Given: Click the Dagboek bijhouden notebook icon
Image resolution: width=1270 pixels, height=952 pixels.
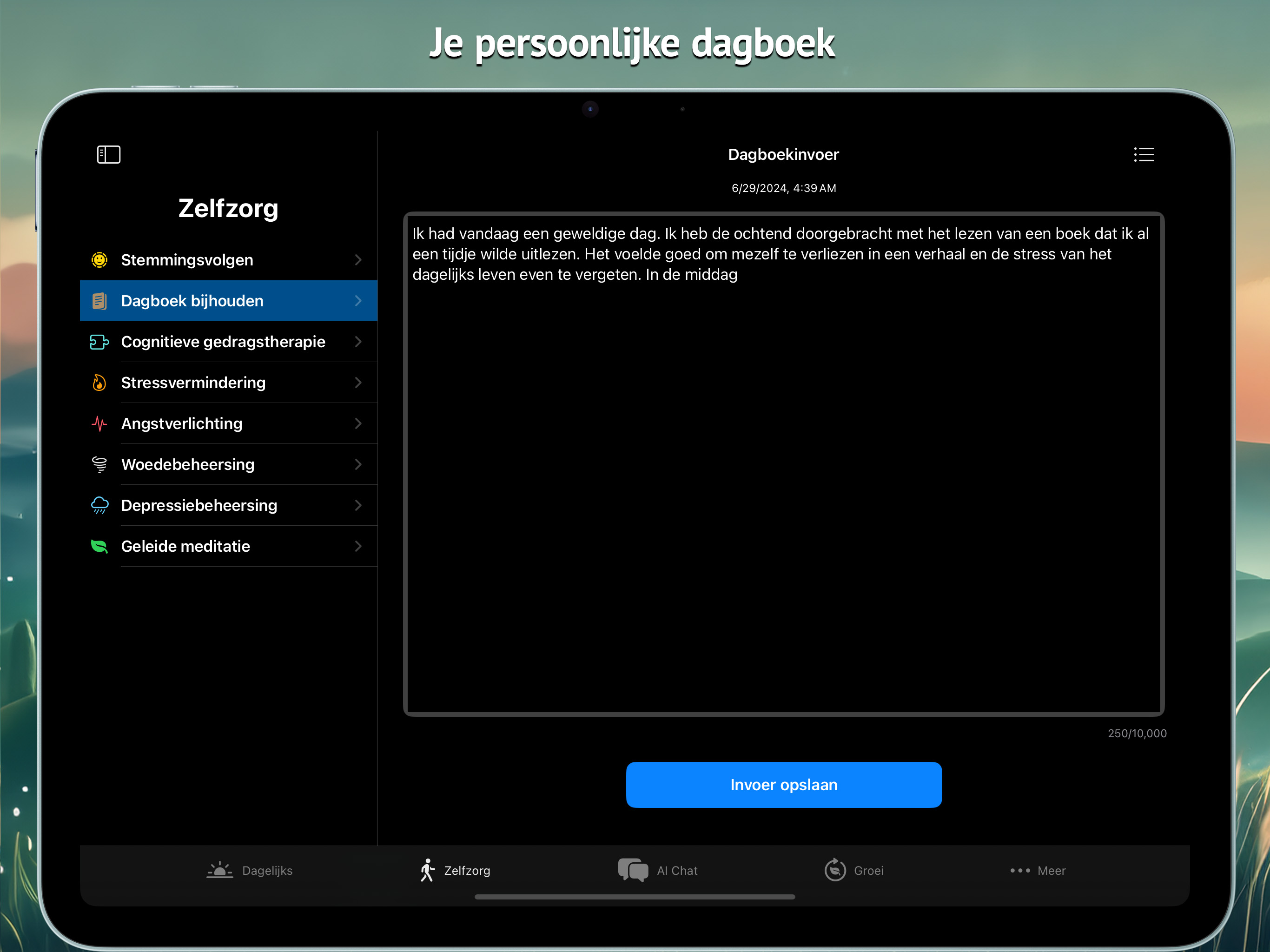Looking at the screenshot, I should pyautogui.click(x=99, y=301).
